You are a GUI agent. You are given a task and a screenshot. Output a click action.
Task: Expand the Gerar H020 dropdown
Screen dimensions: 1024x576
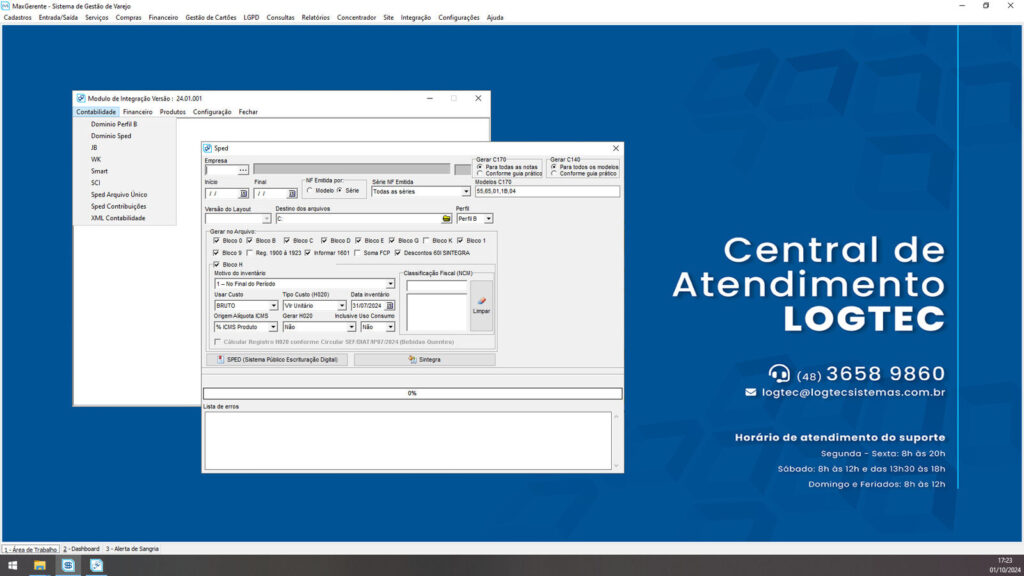351,327
